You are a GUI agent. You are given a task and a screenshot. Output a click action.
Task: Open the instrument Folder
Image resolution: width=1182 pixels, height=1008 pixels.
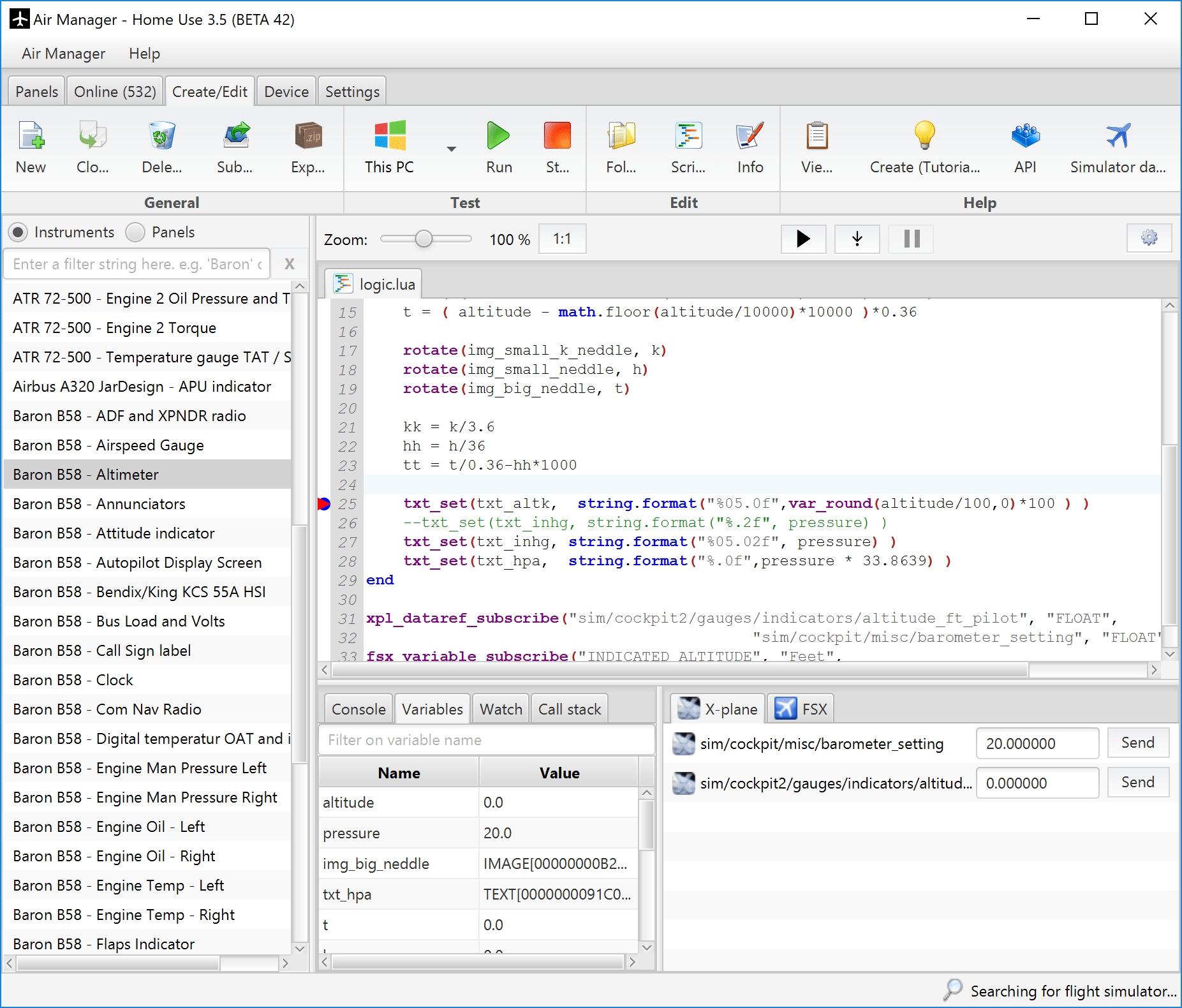pyautogui.click(x=621, y=147)
